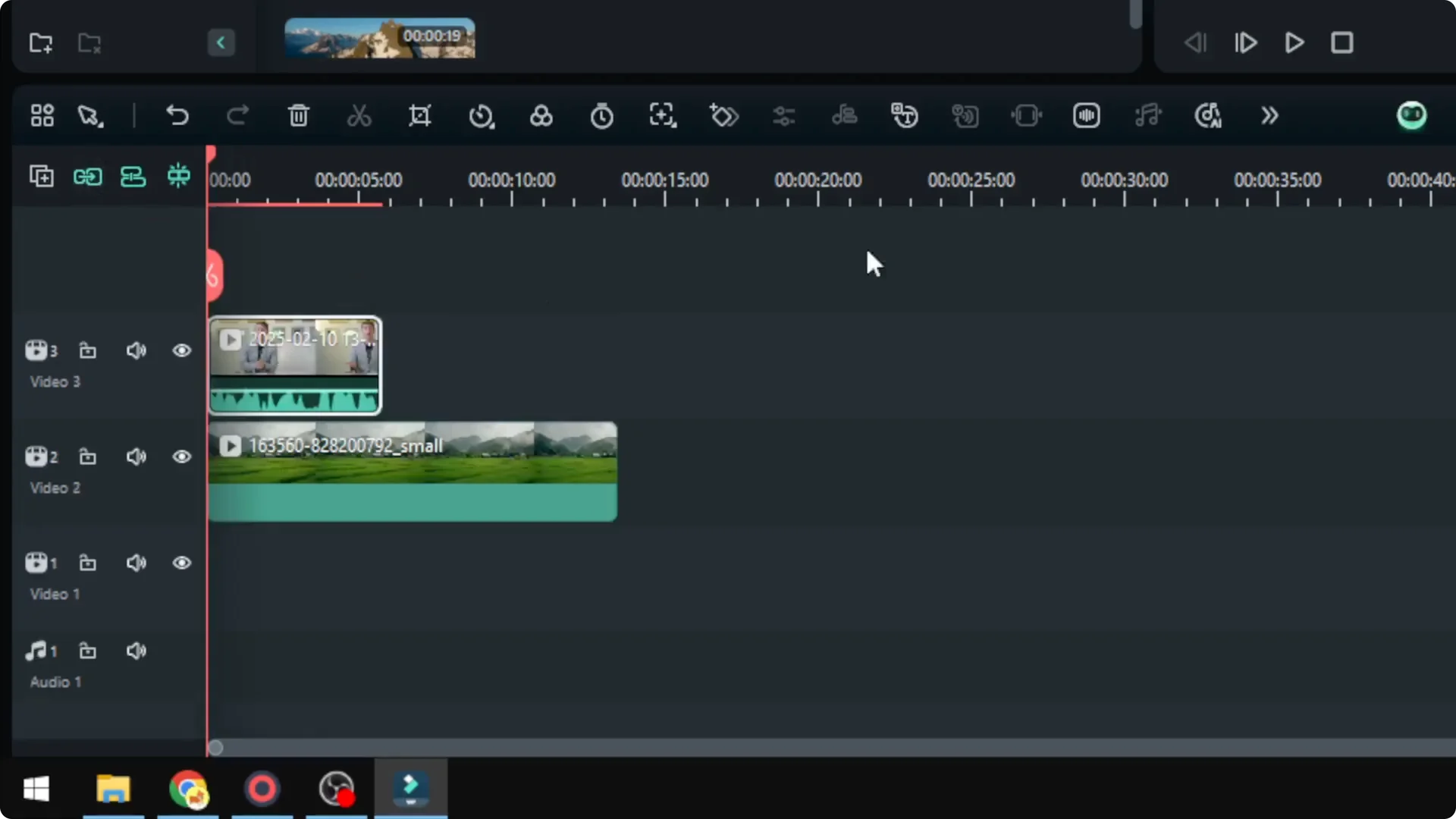
Task: Hide the Video 3 track
Action: pos(182,350)
